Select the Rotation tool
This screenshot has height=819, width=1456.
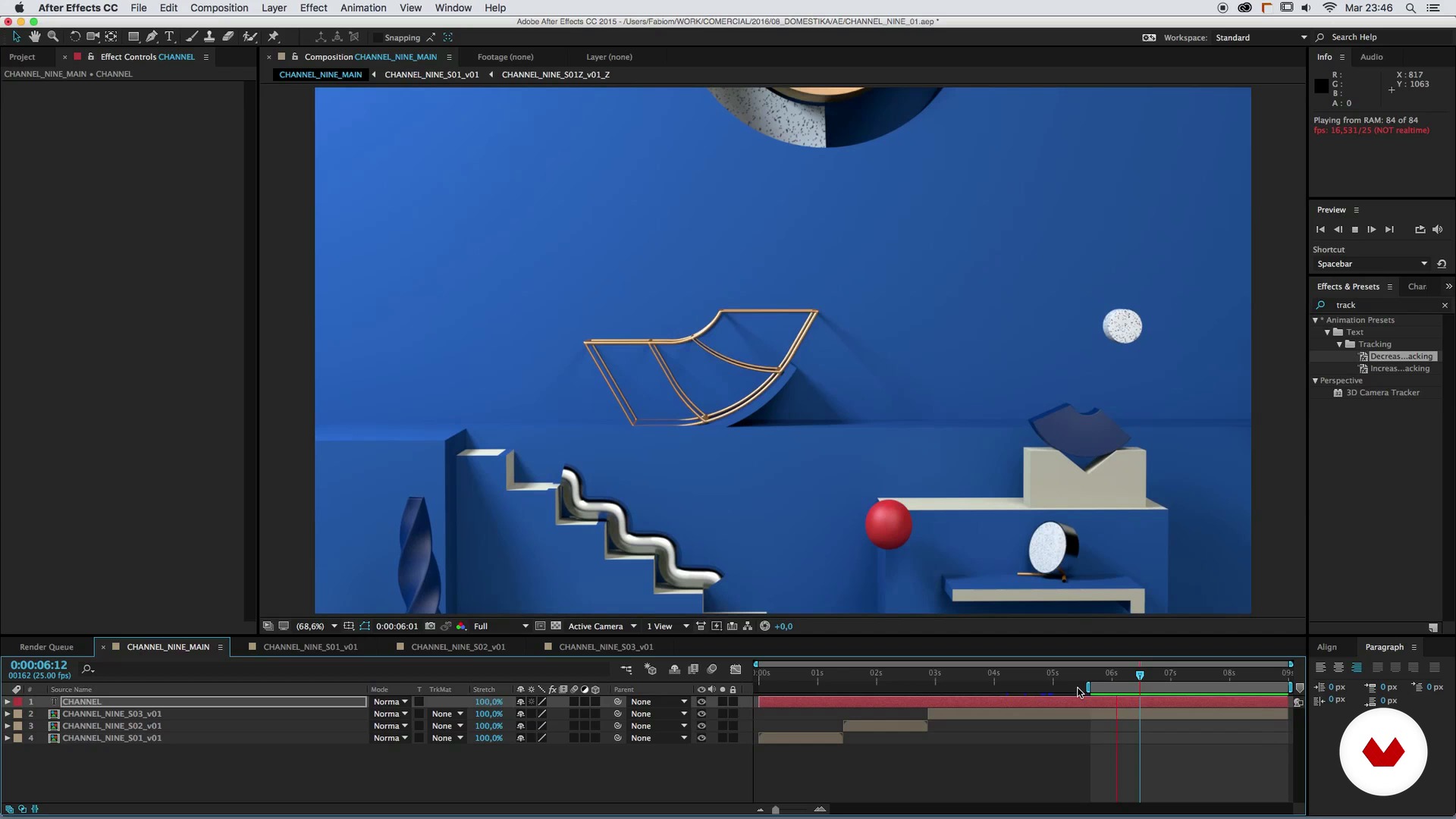74,36
